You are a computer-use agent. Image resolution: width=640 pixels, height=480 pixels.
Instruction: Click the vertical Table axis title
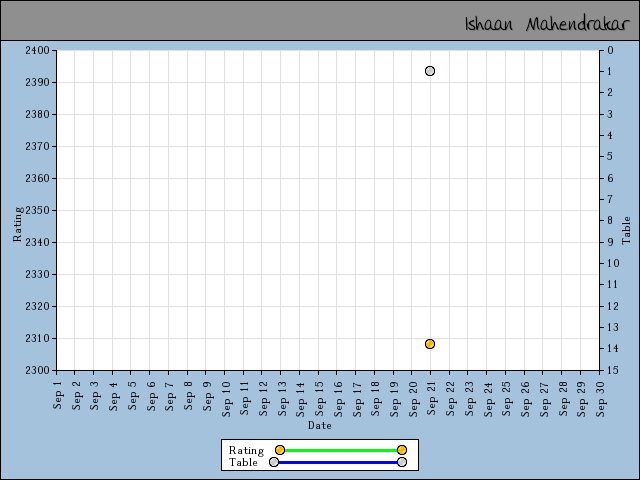627,231
